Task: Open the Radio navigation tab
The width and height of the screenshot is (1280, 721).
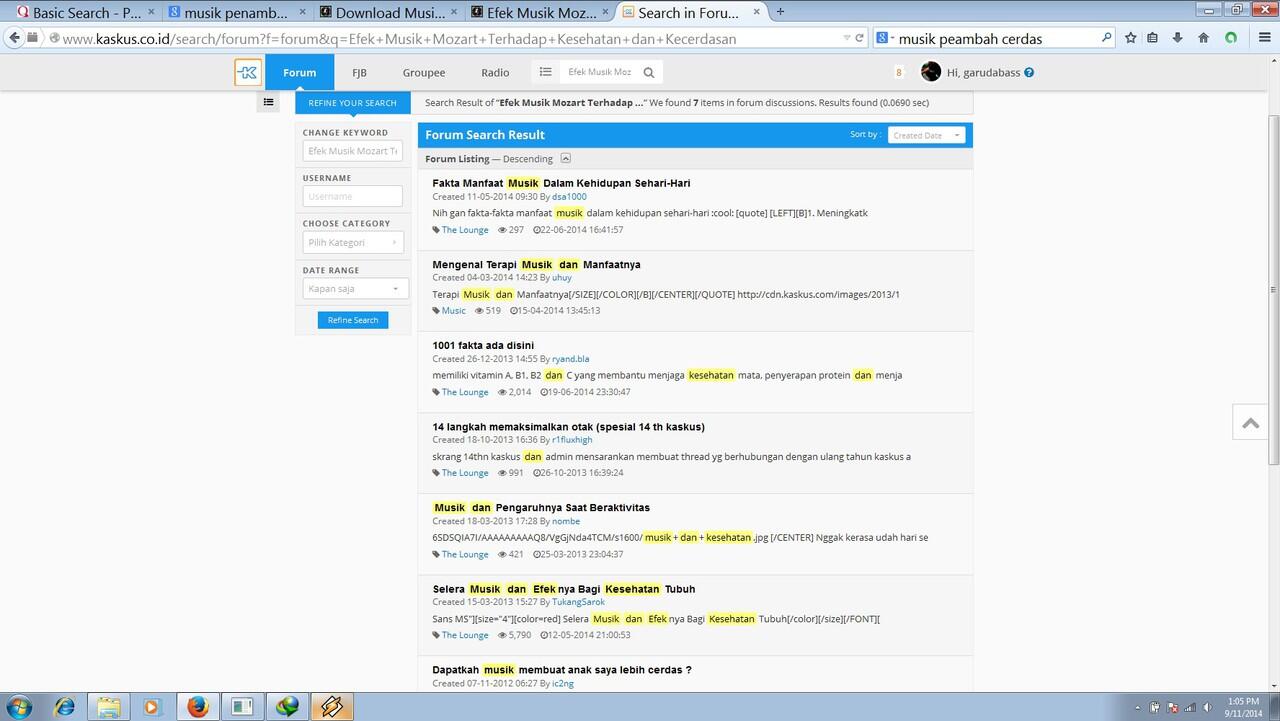Action: pyautogui.click(x=495, y=72)
